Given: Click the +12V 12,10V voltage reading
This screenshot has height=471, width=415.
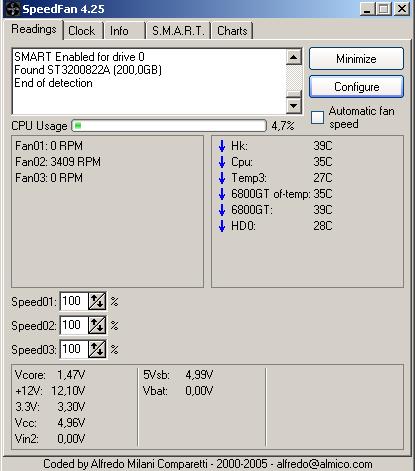Looking at the screenshot, I should (50, 391).
